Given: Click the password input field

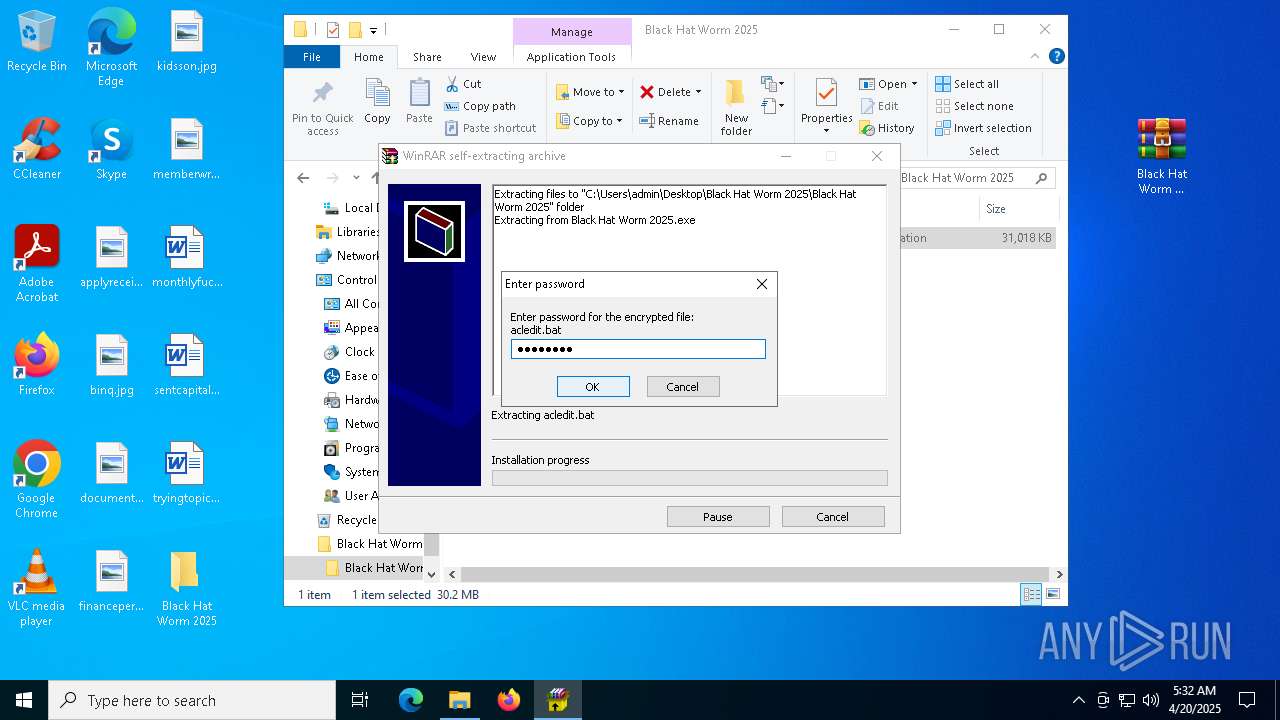Looking at the screenshot, I should (x=638, y=349).
